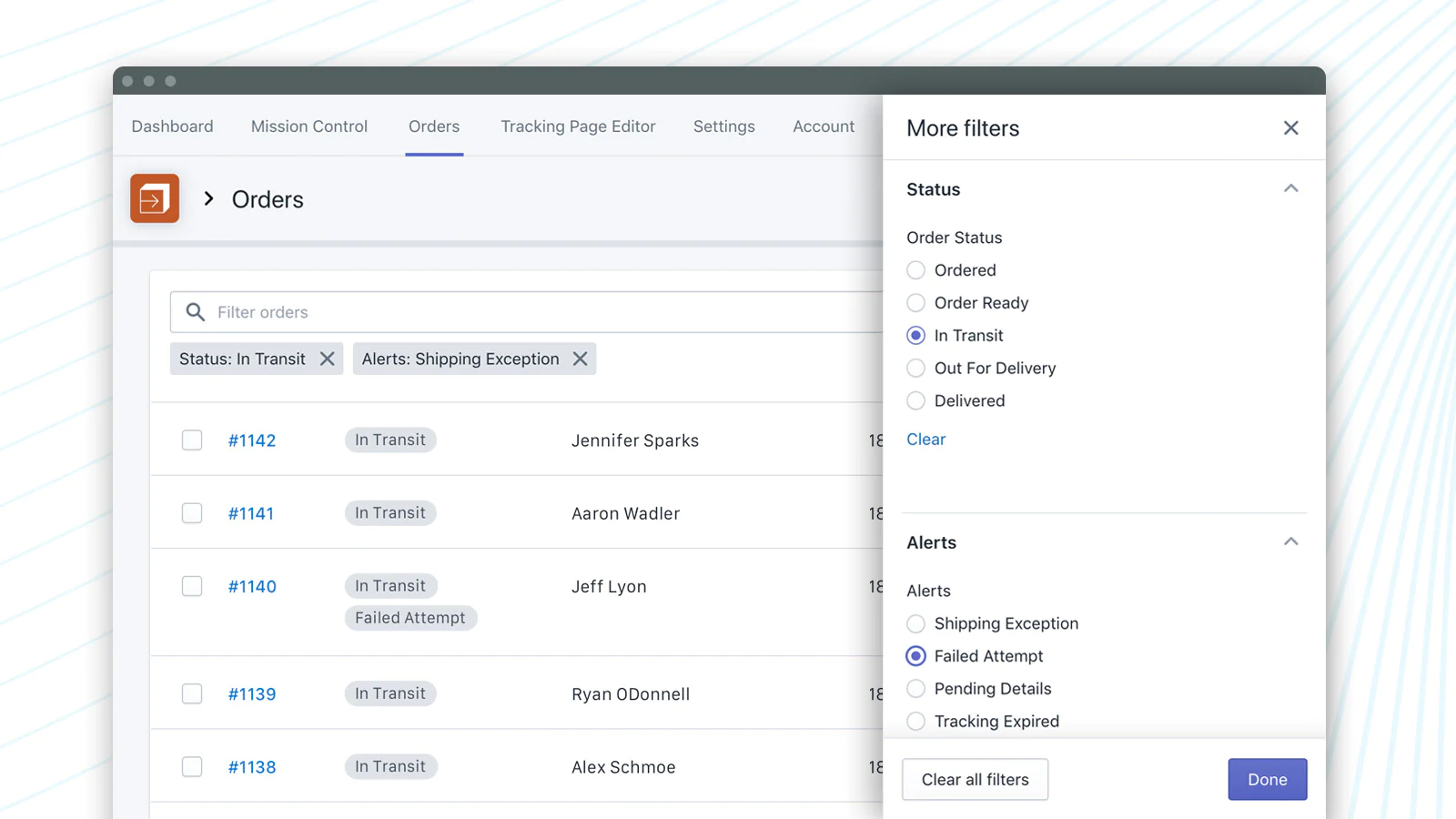
Task: Select Shipping Exception alert option
Action: click(916, 623)
